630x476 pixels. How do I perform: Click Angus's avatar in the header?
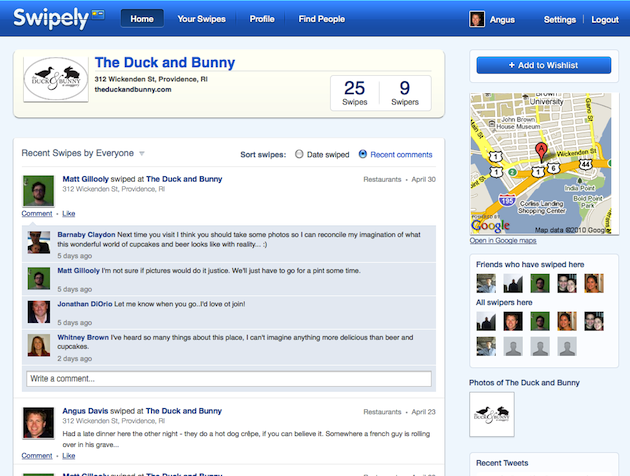[x=477, y=19]
